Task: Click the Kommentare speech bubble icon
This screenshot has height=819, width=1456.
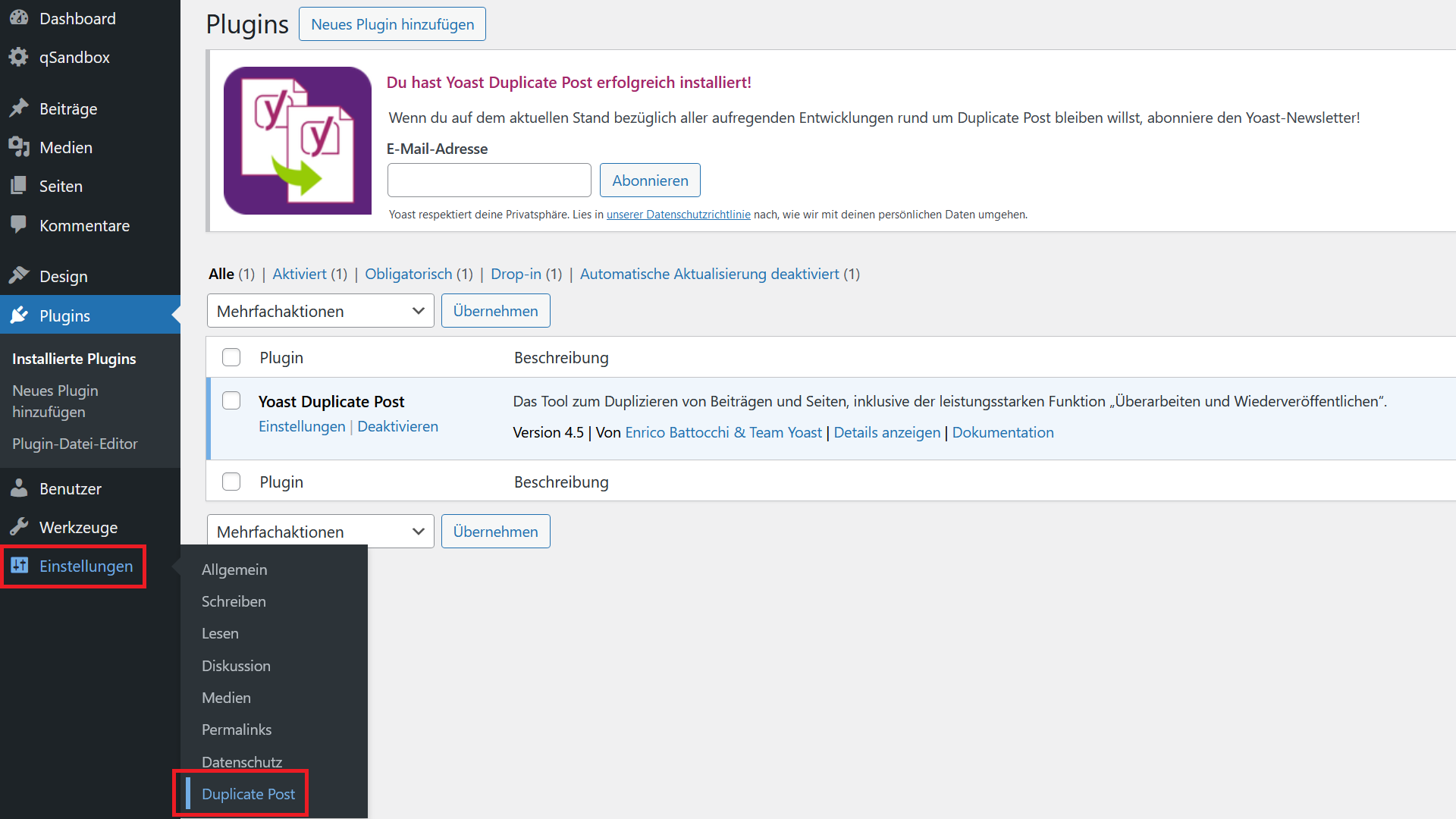Action: (x=19, y=225)
